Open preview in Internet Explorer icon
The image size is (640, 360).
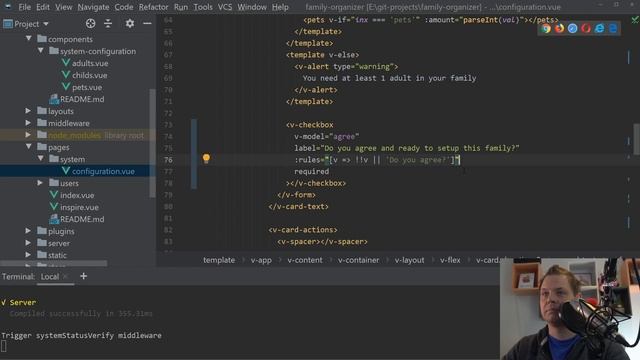[600, 28]
